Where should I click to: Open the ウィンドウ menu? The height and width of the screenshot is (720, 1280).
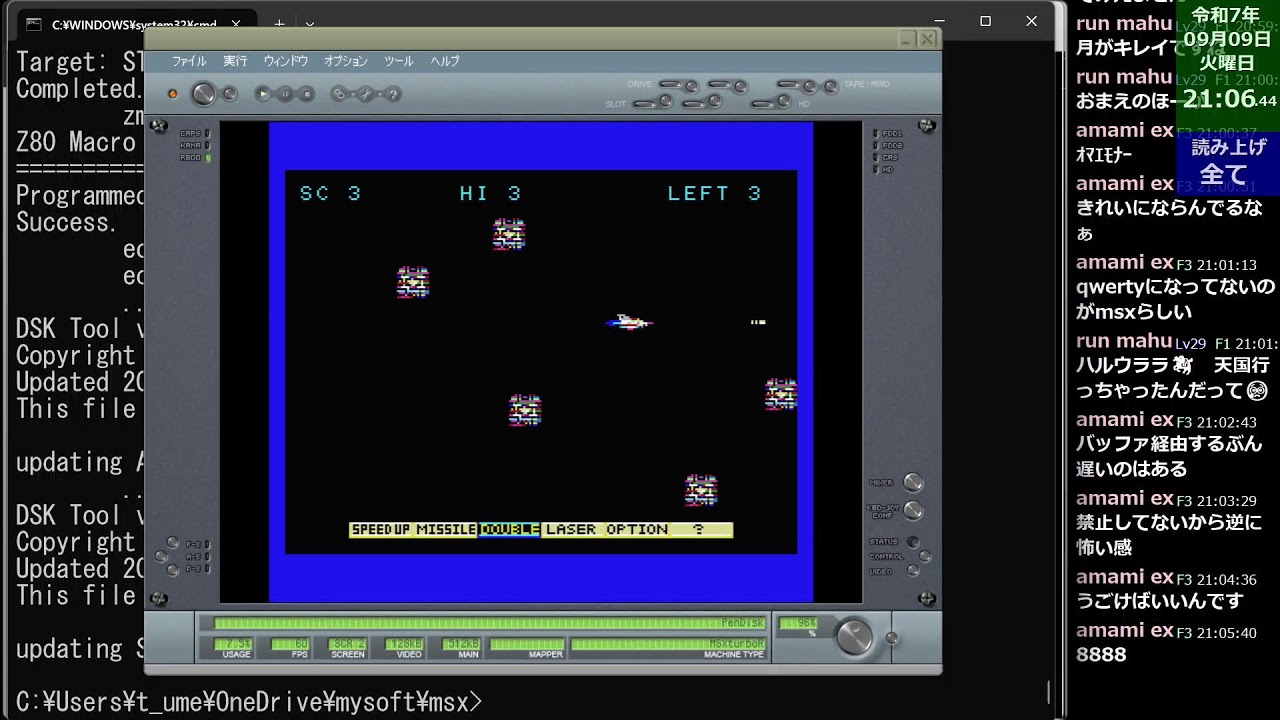pyautogui.click(x=286, y=61)
